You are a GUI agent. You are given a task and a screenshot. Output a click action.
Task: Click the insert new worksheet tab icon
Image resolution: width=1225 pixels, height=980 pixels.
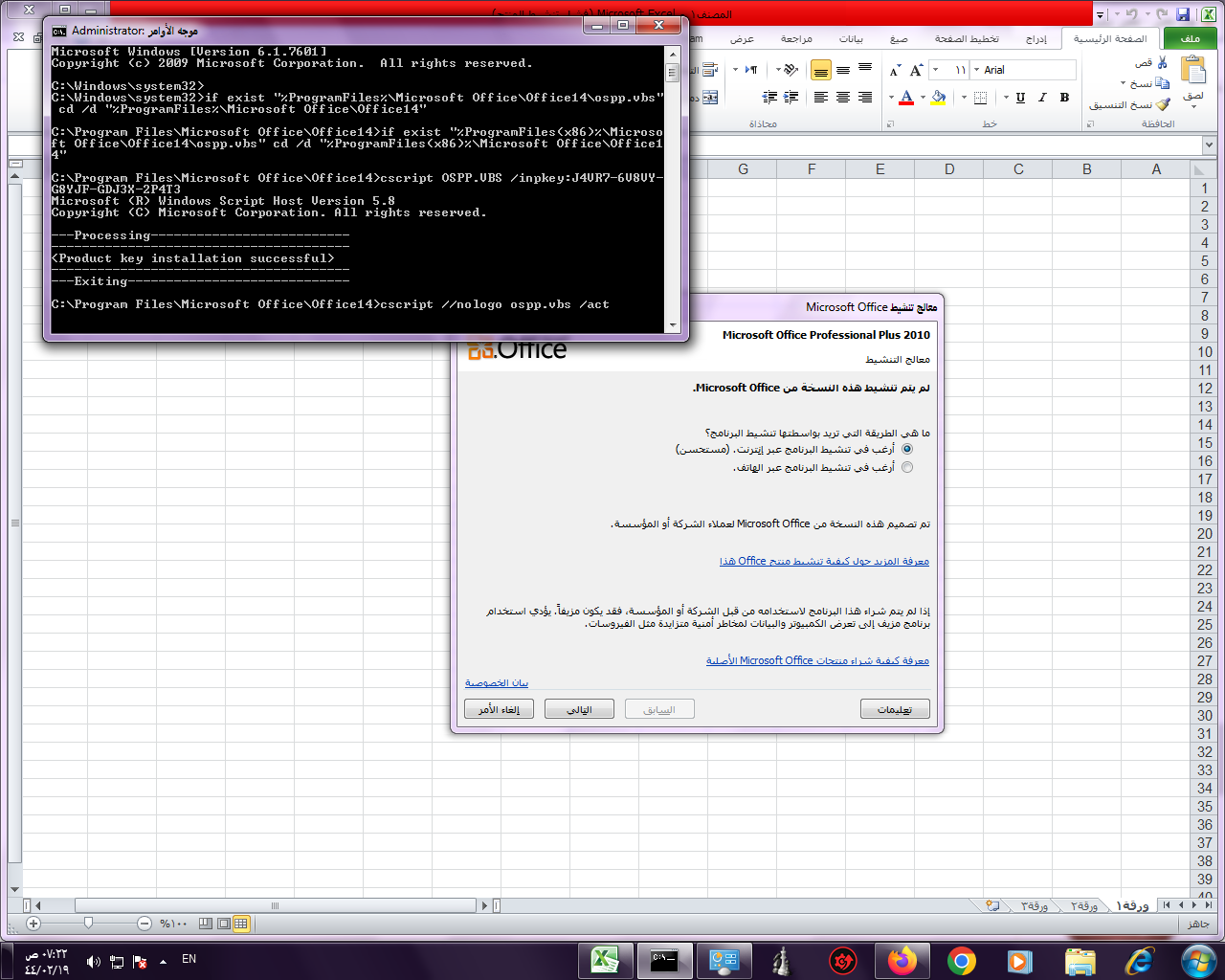(993, 905)
